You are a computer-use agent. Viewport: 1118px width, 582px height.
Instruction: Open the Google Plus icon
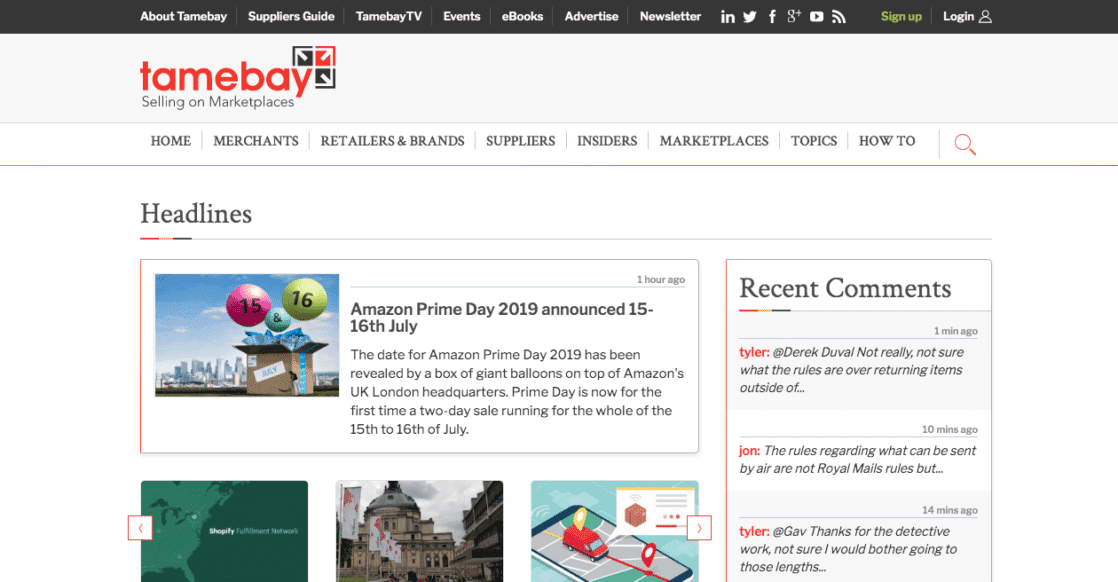click(x=794, y=16)
